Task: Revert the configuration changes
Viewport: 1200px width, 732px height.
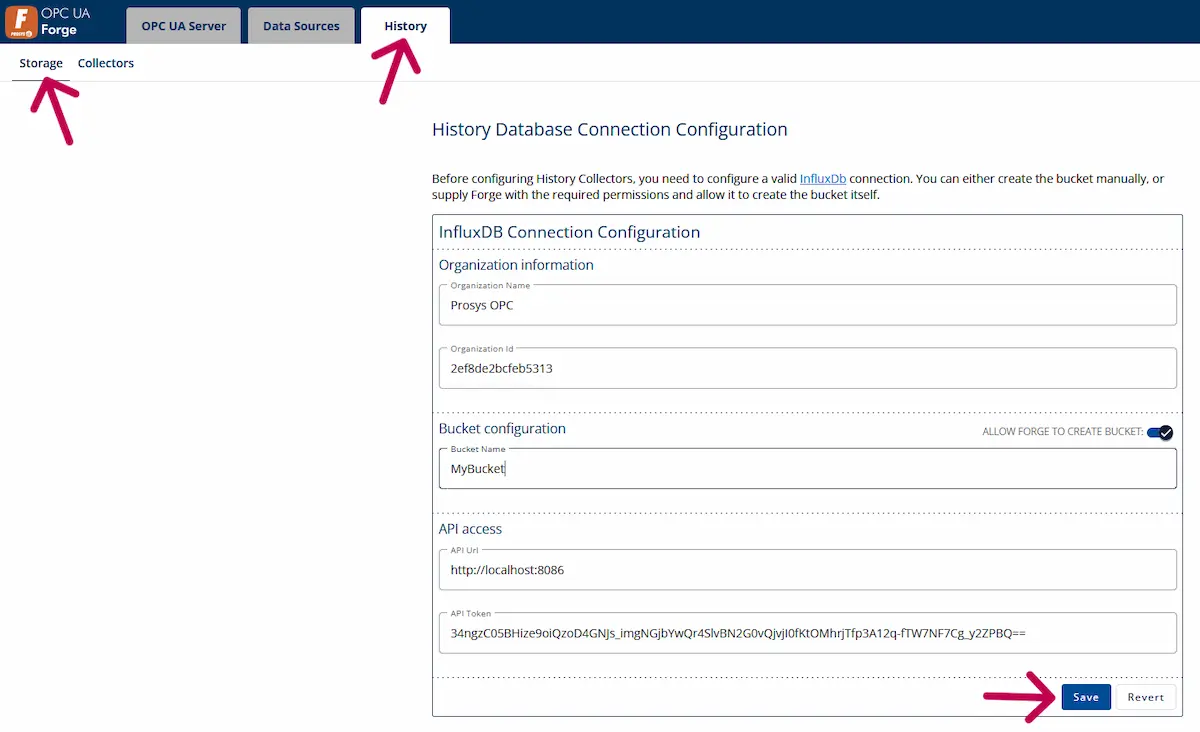Action: click(1146, 697)
